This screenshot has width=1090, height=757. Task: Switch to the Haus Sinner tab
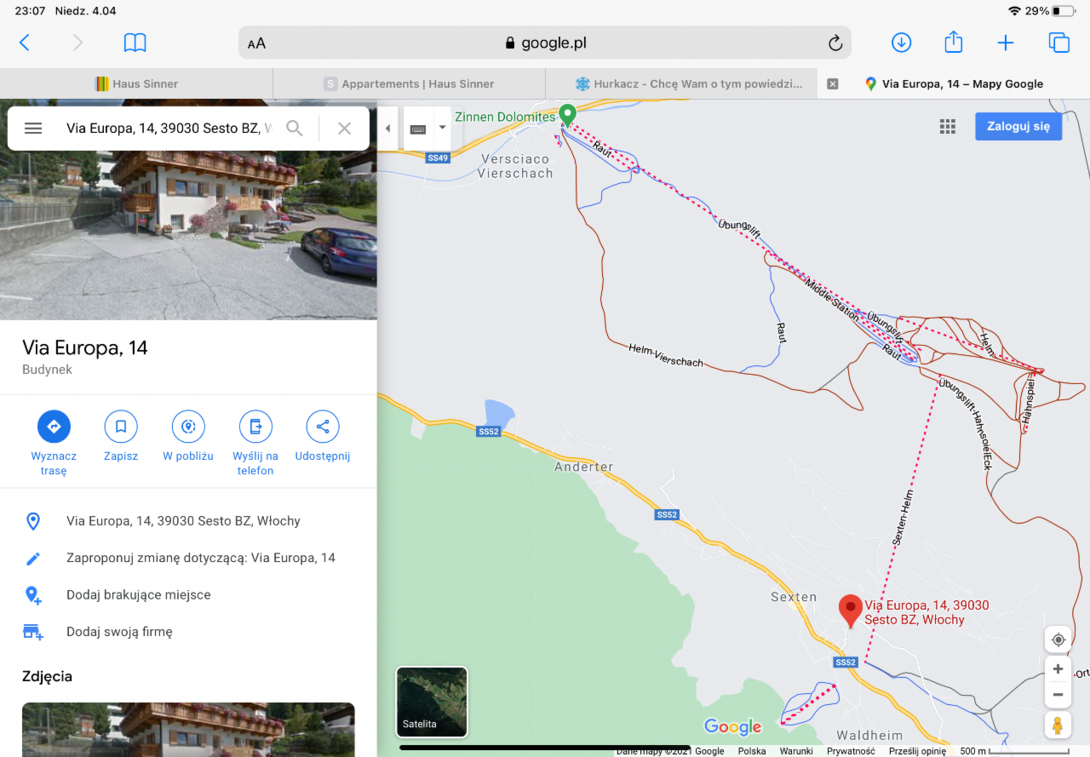coord(136,83)
